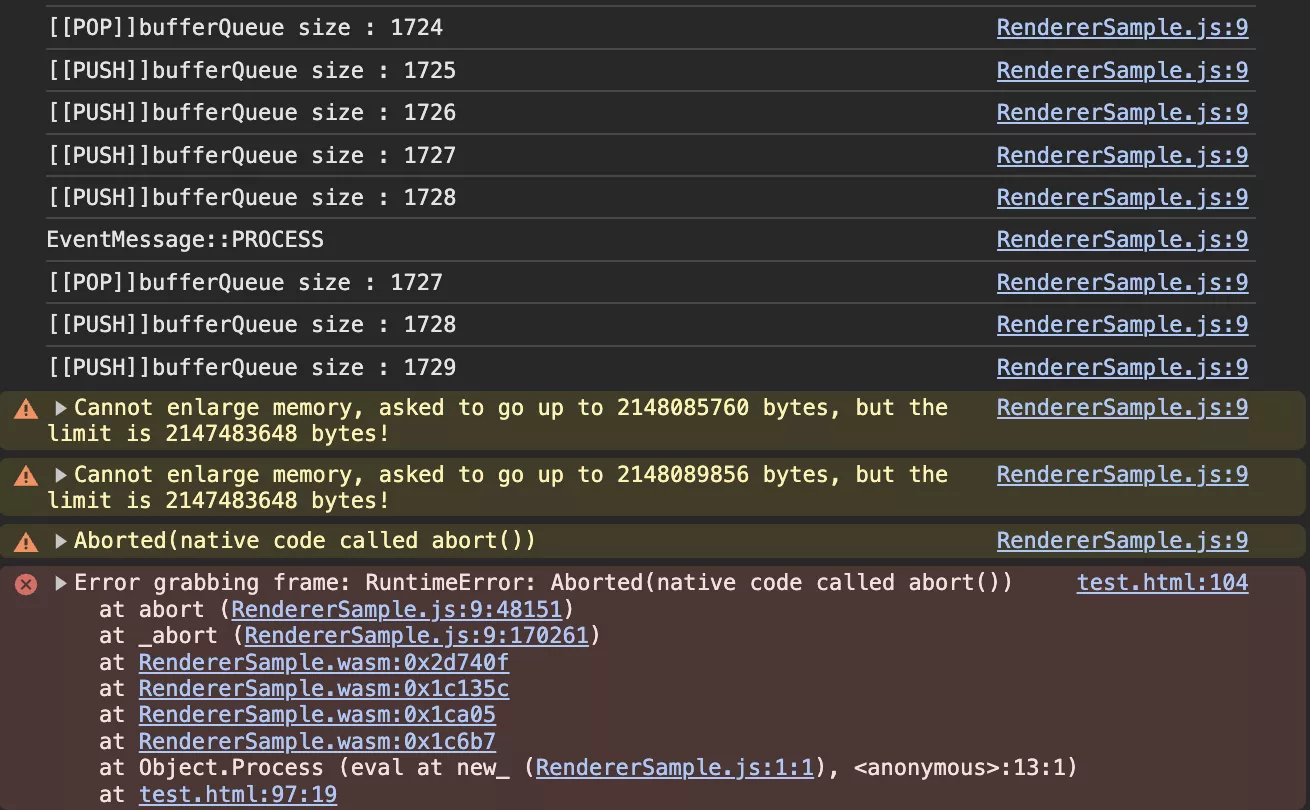Open source link for EventMessage::PROCESS log

pyautogui.click(x=1122, y=240)
